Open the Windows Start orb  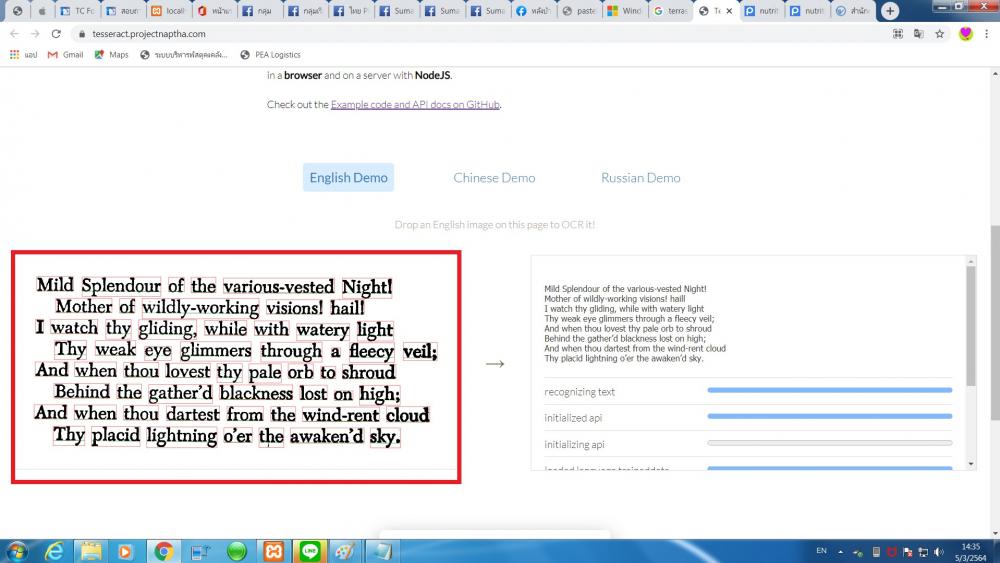tap(17, 551)
